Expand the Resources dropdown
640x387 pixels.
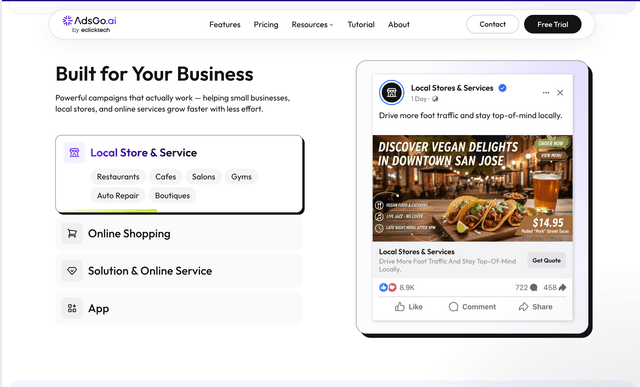coord(312,24)
